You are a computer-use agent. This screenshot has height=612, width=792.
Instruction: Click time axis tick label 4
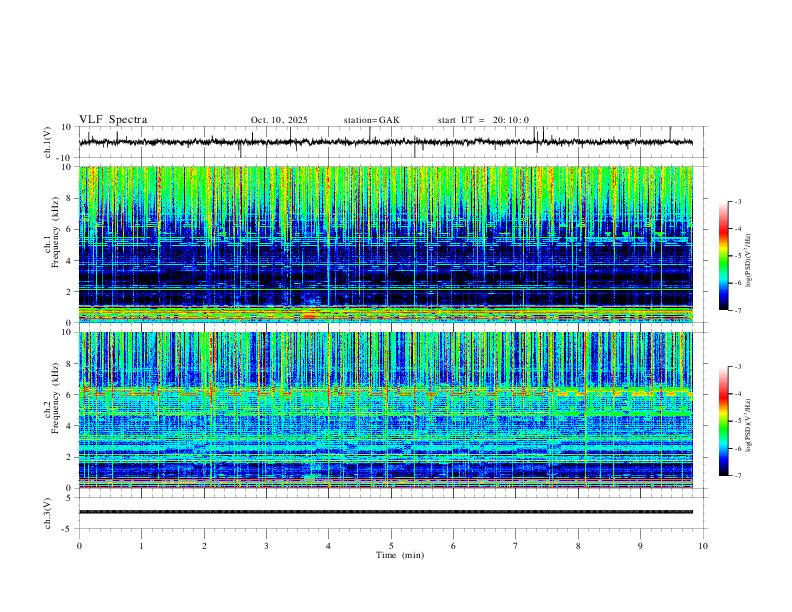(328, 546)
